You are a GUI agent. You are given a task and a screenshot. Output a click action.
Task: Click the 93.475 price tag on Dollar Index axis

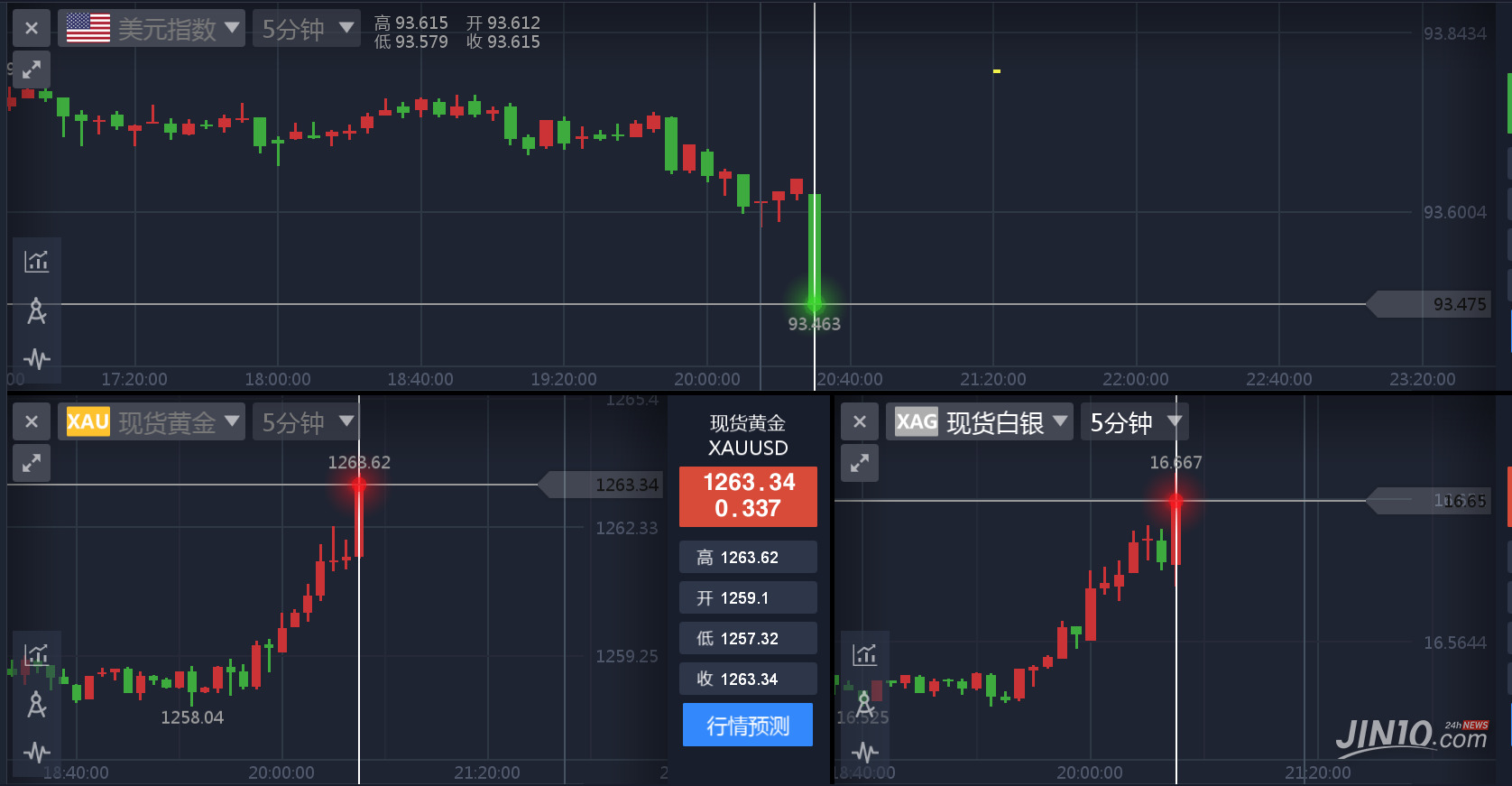[x=1429, y=304]
